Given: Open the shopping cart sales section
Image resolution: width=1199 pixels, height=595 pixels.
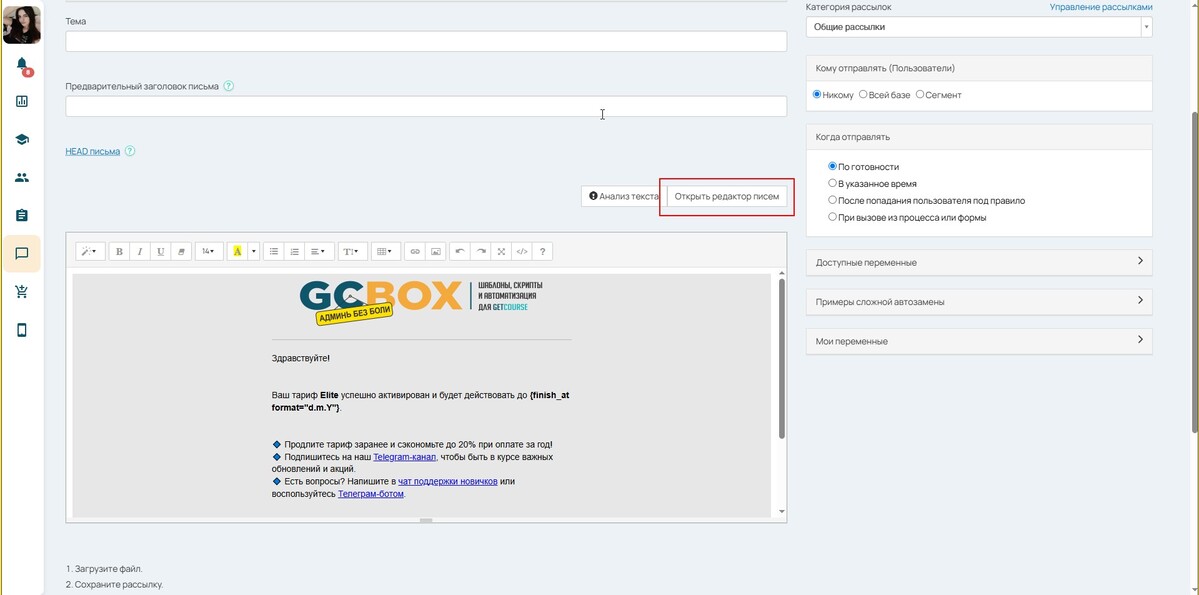Looking at the screenshot, I should point(22,292).
